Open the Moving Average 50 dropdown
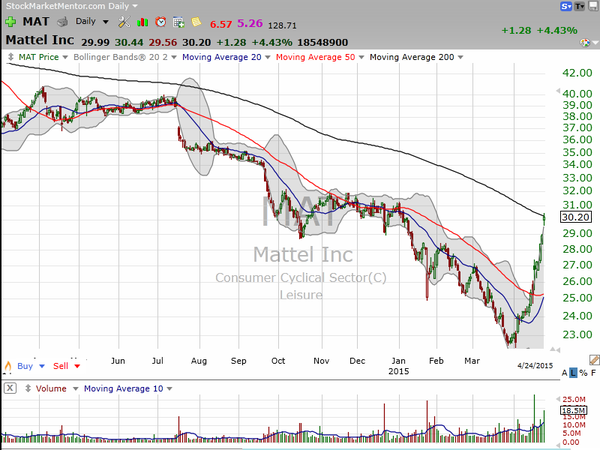600x450 pixels. click(362, 57)
